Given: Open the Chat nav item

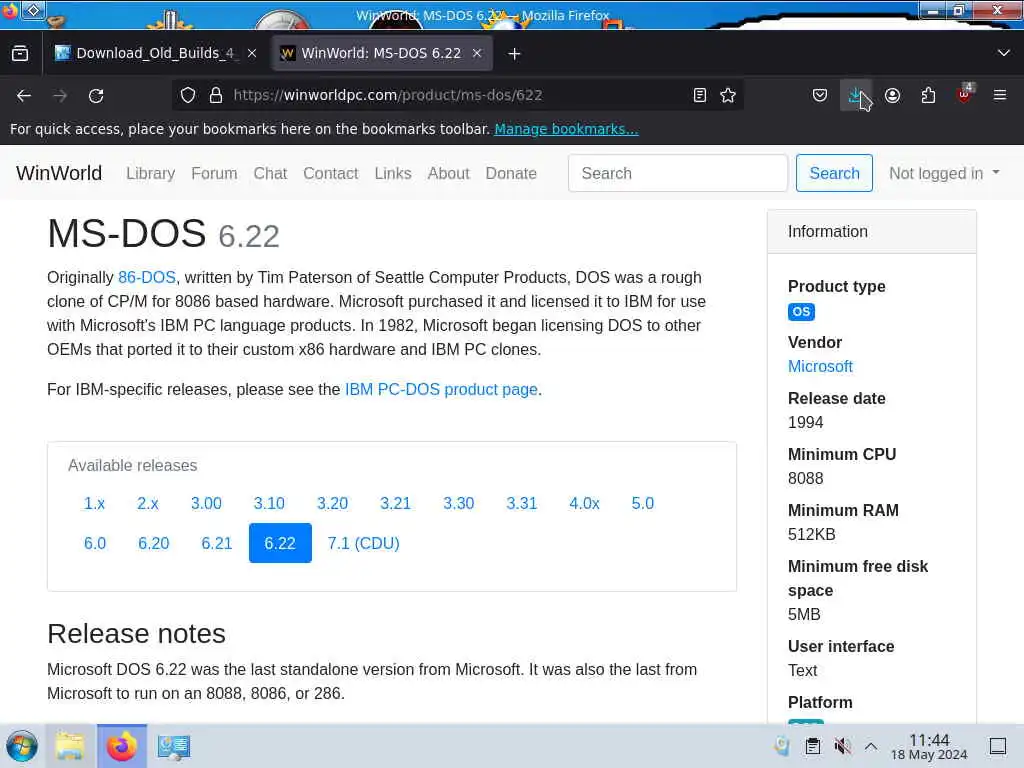Looking at the screenshot, I should [270, 174].
